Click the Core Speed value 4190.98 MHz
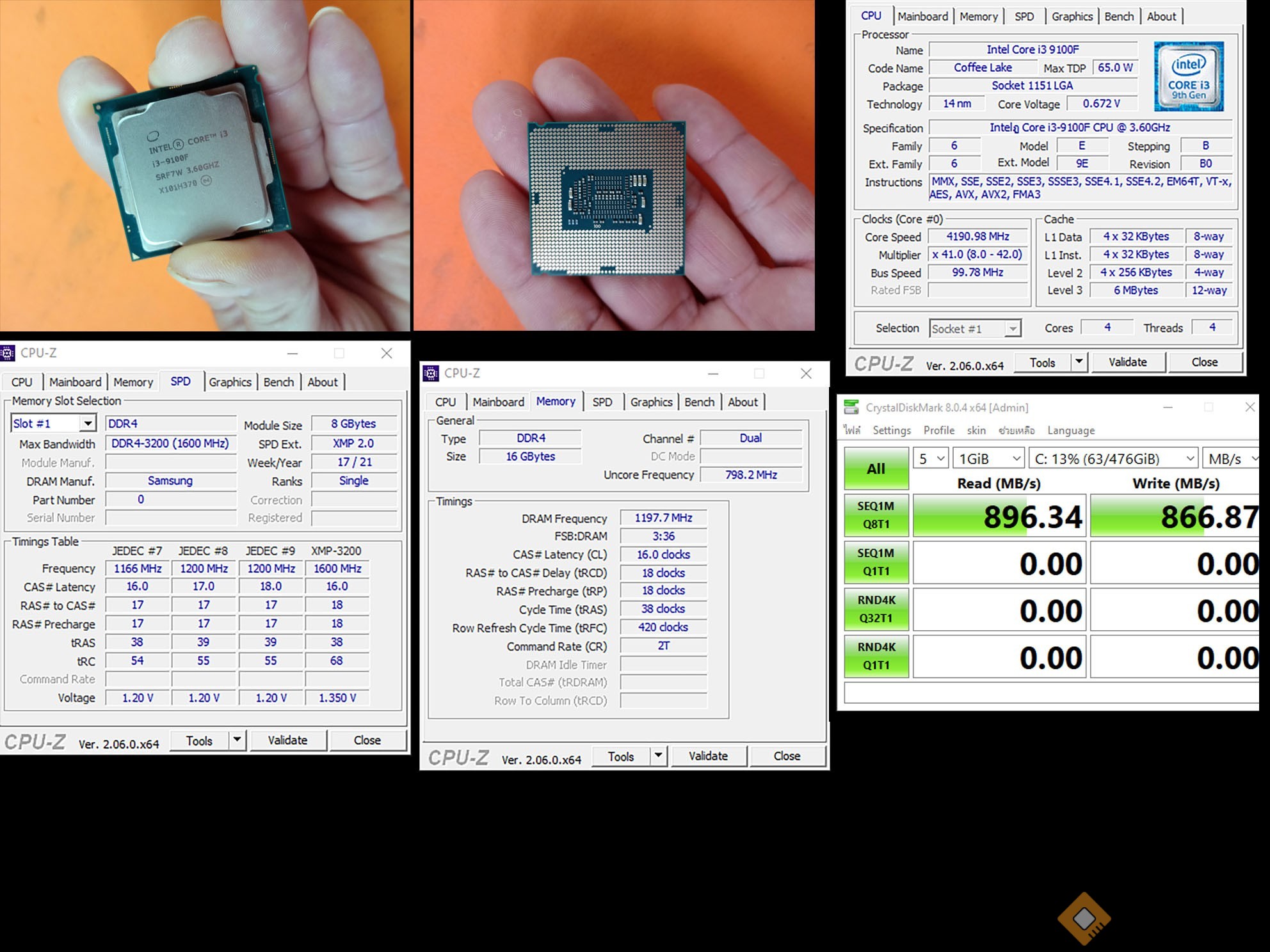The image size is (1270, 952). (x=977, y=237)
